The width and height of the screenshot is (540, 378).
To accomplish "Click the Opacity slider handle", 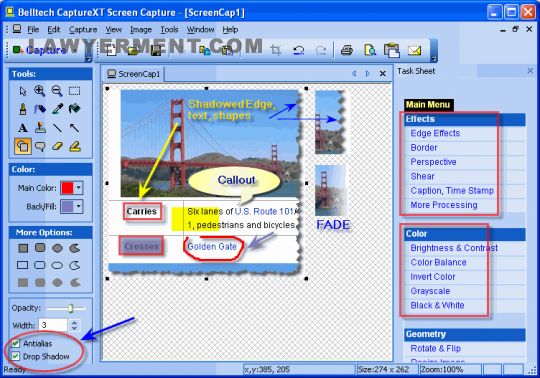I will (71, 308).
